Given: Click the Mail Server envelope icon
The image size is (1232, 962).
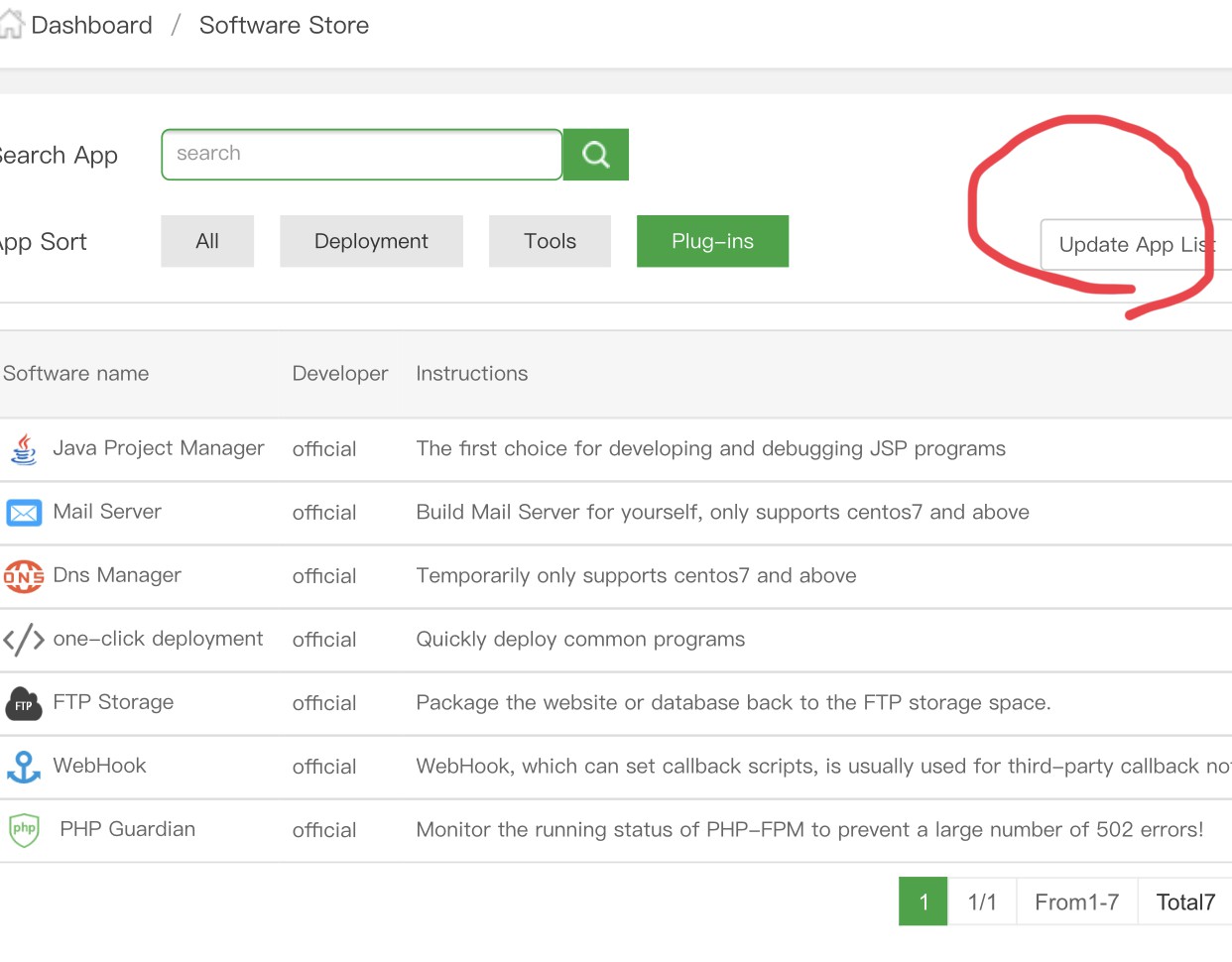Looking at the screenshot, I should coord(24,513).
